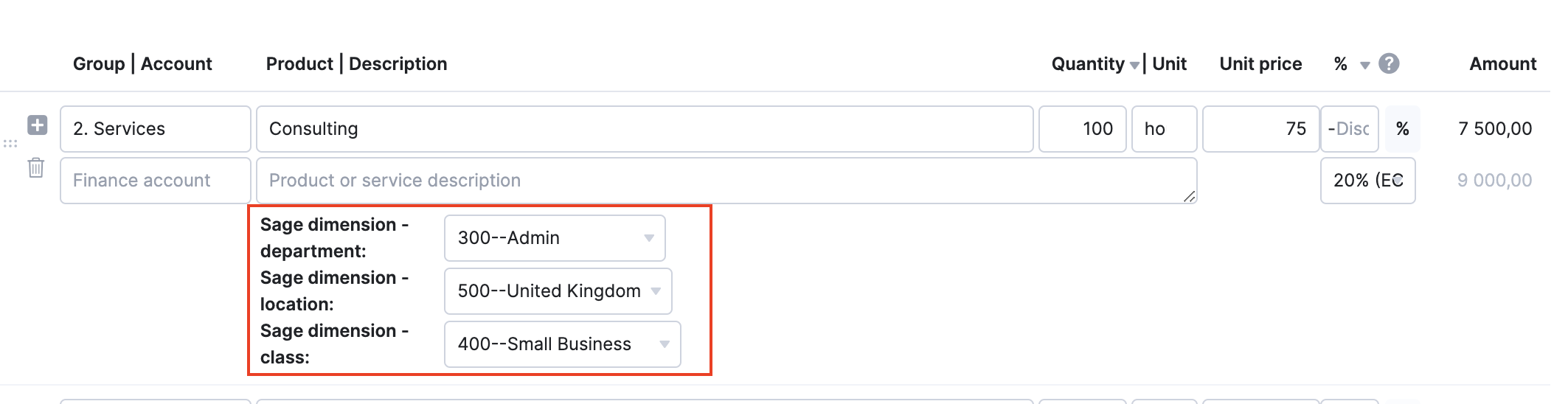The image size is (1568, 404).
Task: Toggle the % discount type button
Action: [x=1402, y=129]
